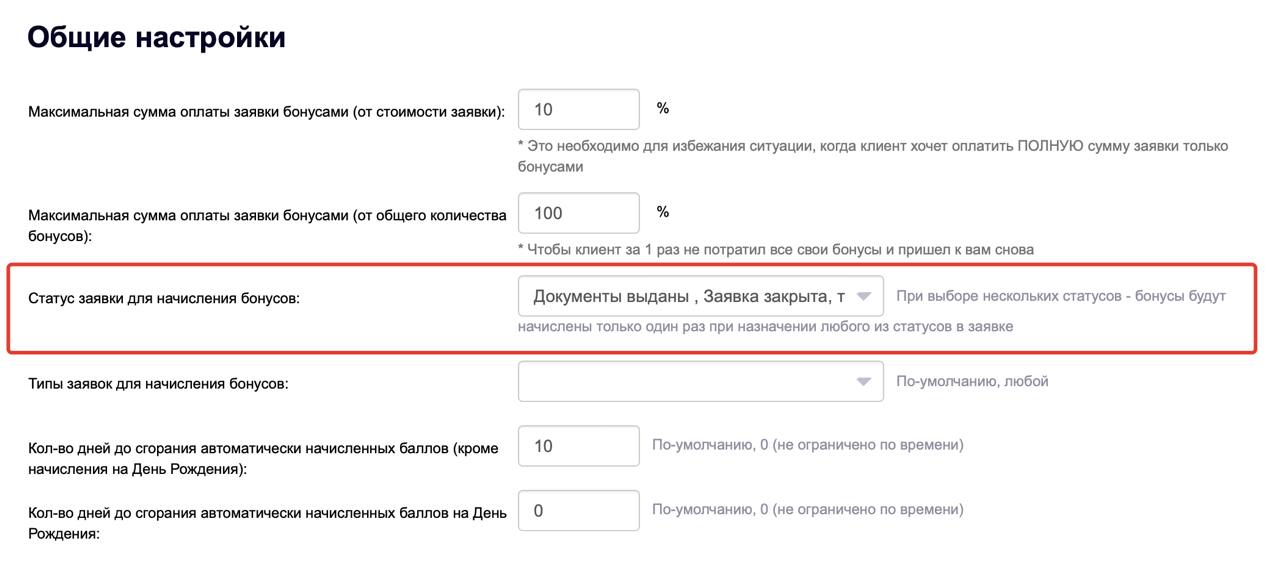Click the max payment from total bonuses field showing 100
This screenshot has height=565, width=1280.
[x=578, y=213]
